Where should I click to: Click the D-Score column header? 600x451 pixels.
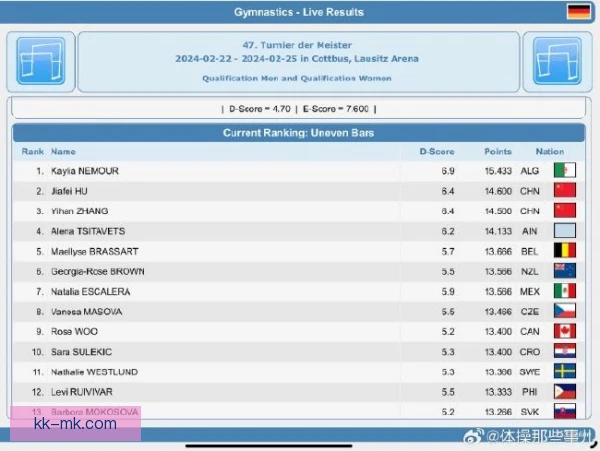tap(437, 151)
